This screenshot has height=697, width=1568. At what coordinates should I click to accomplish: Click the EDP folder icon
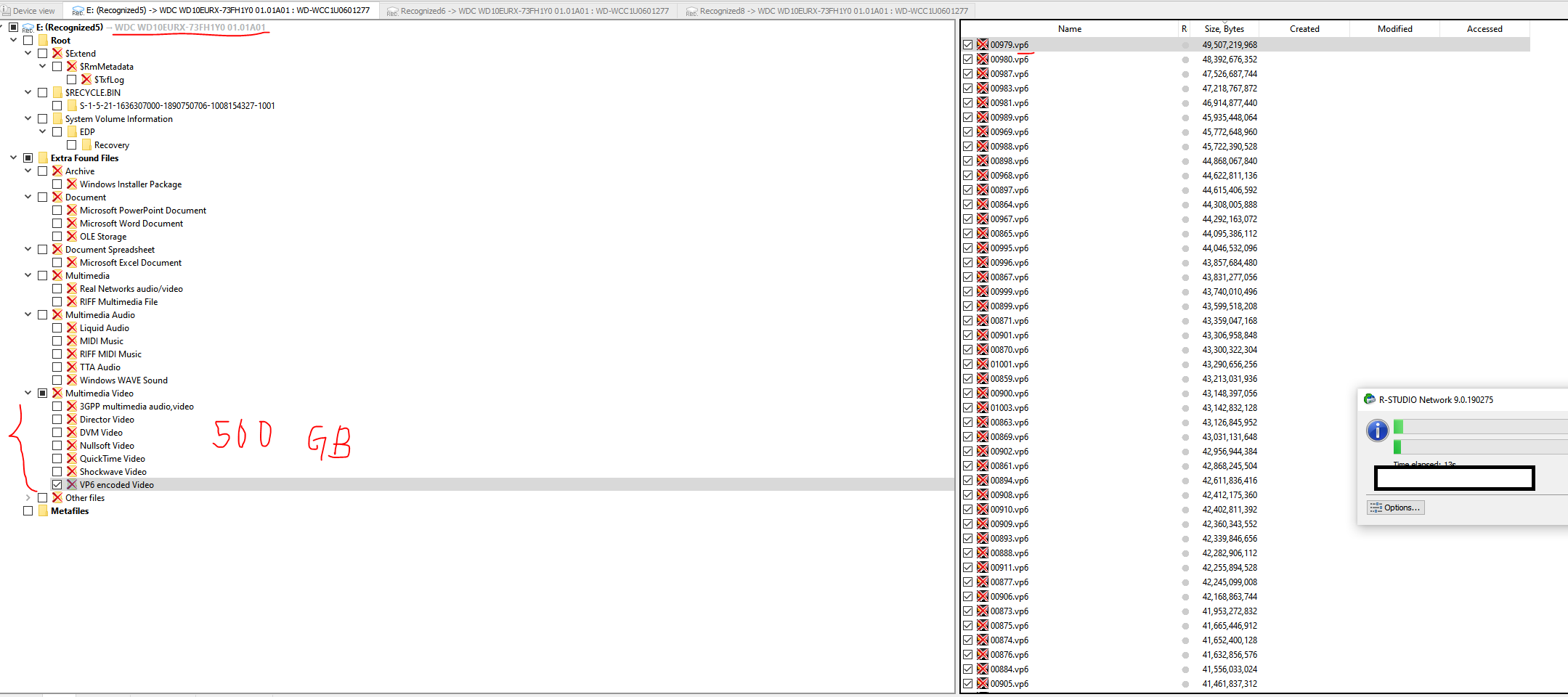[72, 132]
